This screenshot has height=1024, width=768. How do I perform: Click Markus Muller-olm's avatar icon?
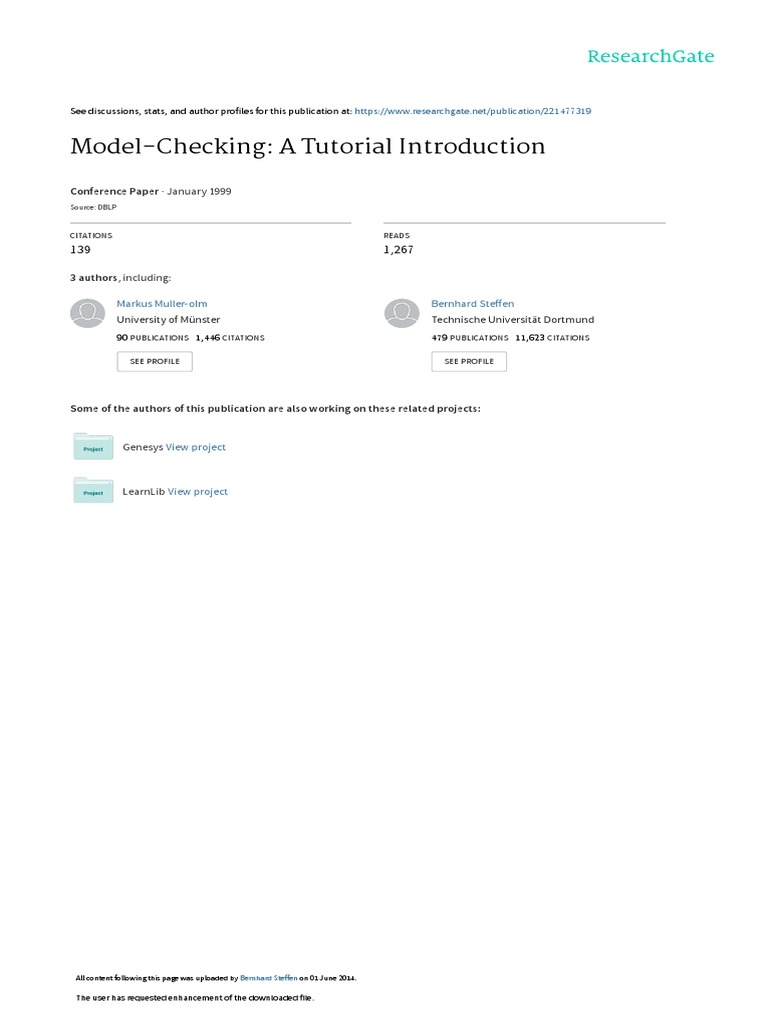click(x=88, y=313)
